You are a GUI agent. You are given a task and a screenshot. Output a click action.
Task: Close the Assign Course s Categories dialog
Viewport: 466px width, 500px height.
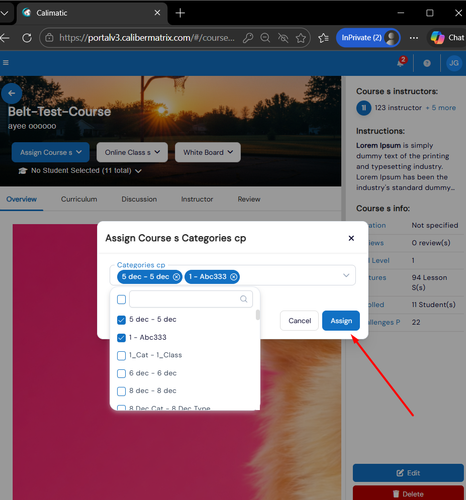click(x=351, y=238)
